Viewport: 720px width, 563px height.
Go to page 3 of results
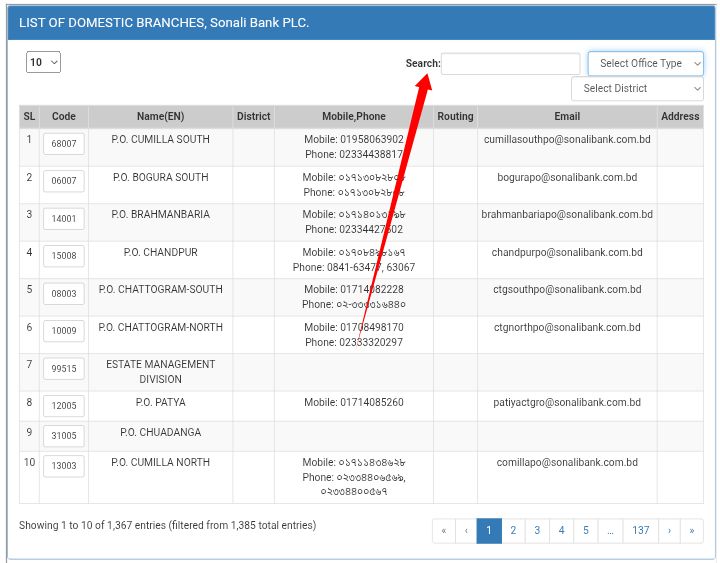(537, 531)
